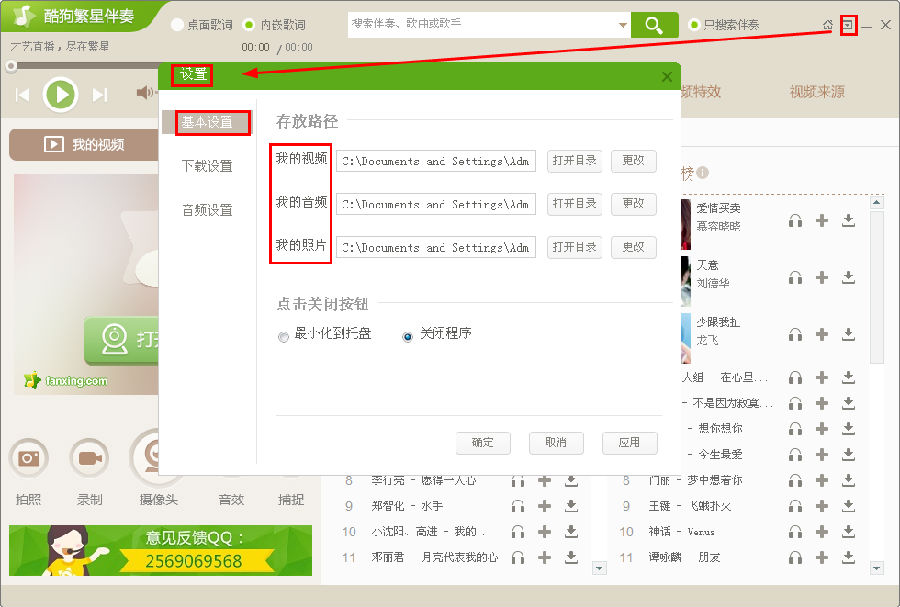Click the 捕捉 capture icon
Image resolution: width=900 pixels, height=607 pixels.
tap(291, 459)
